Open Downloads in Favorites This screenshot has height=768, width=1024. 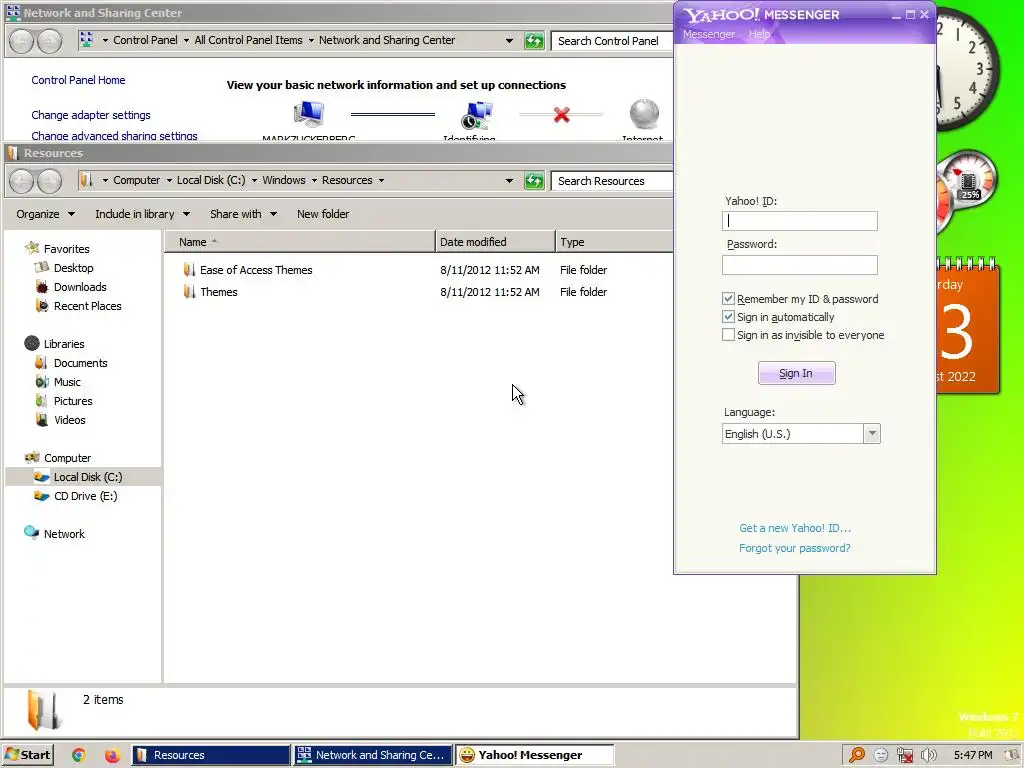pos(80,287)
